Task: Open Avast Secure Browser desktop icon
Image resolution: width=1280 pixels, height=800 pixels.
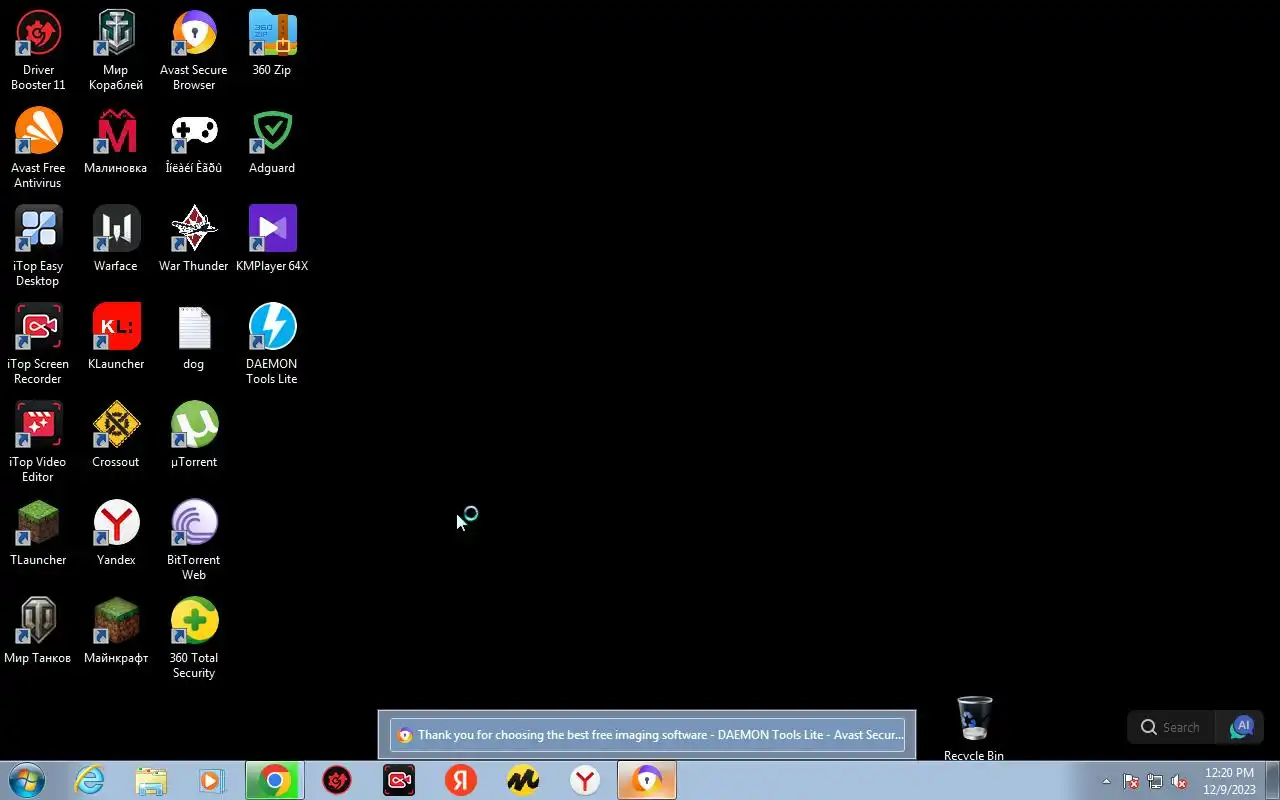Action: [x=194, y=50]
